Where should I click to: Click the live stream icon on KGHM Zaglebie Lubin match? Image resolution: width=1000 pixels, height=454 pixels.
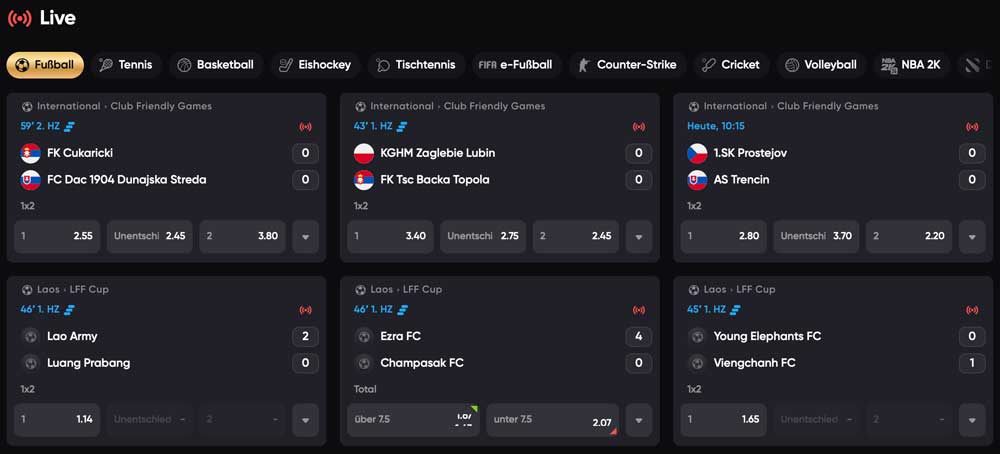638,127
